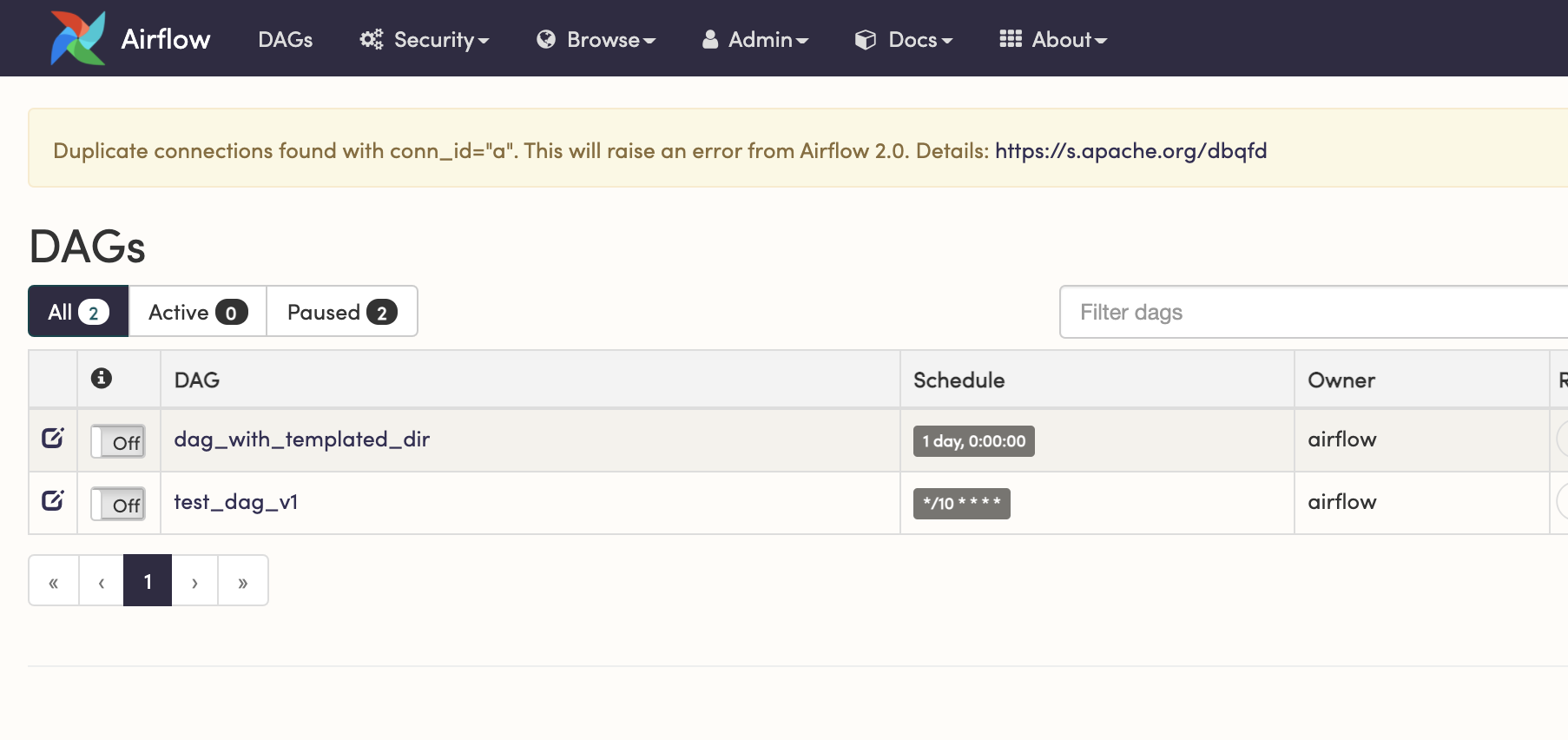This screenshot has height=740, width=1568.
Task: Go to DAGs in the navbar
Action: pos(286,40)
